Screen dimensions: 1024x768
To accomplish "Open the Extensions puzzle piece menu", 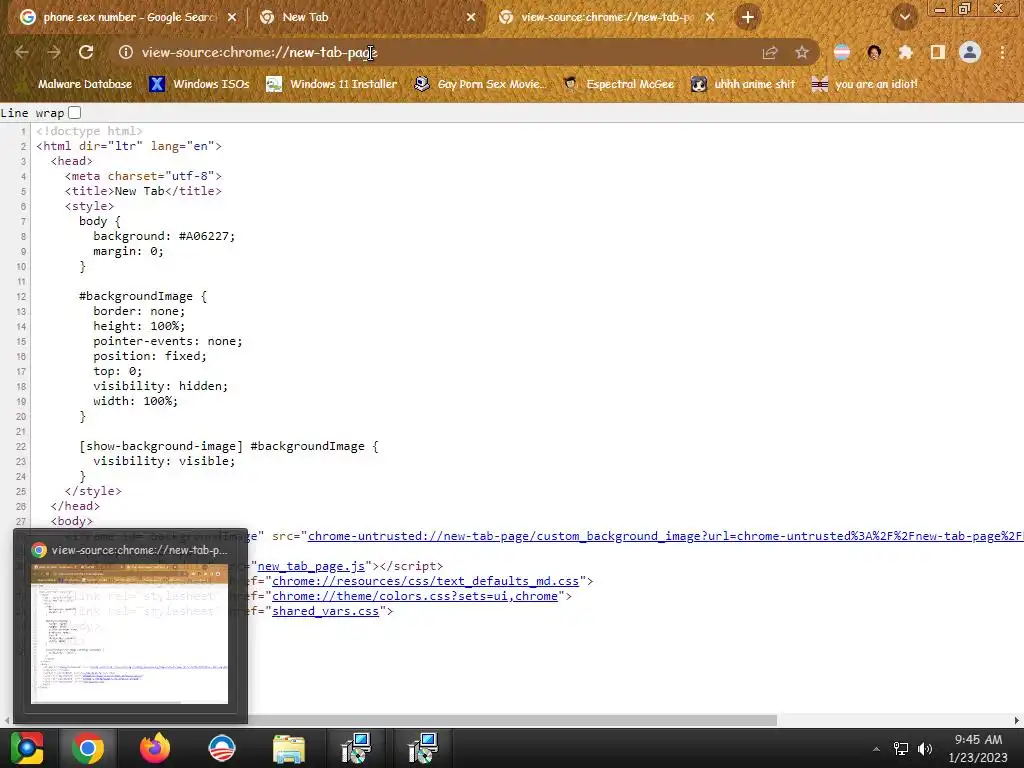I will pos(905,52).
